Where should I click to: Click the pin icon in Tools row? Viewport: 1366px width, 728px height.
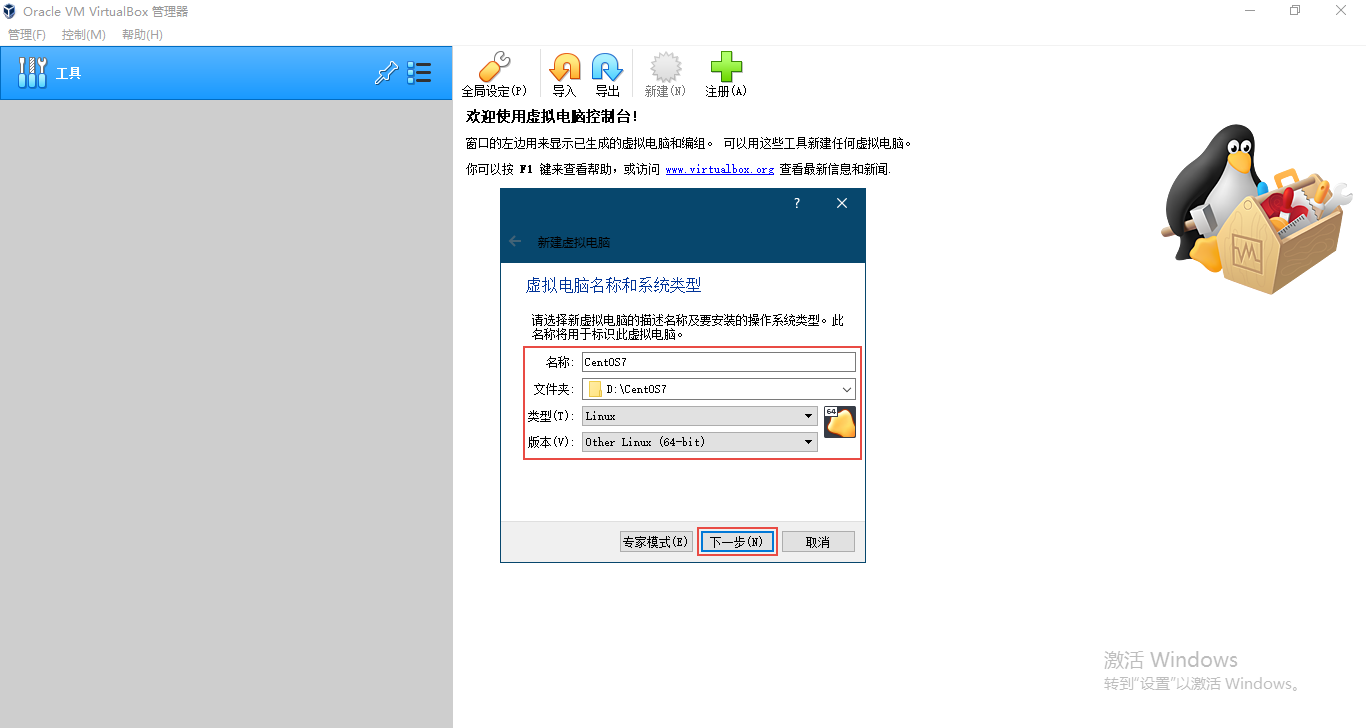point(386,73)
